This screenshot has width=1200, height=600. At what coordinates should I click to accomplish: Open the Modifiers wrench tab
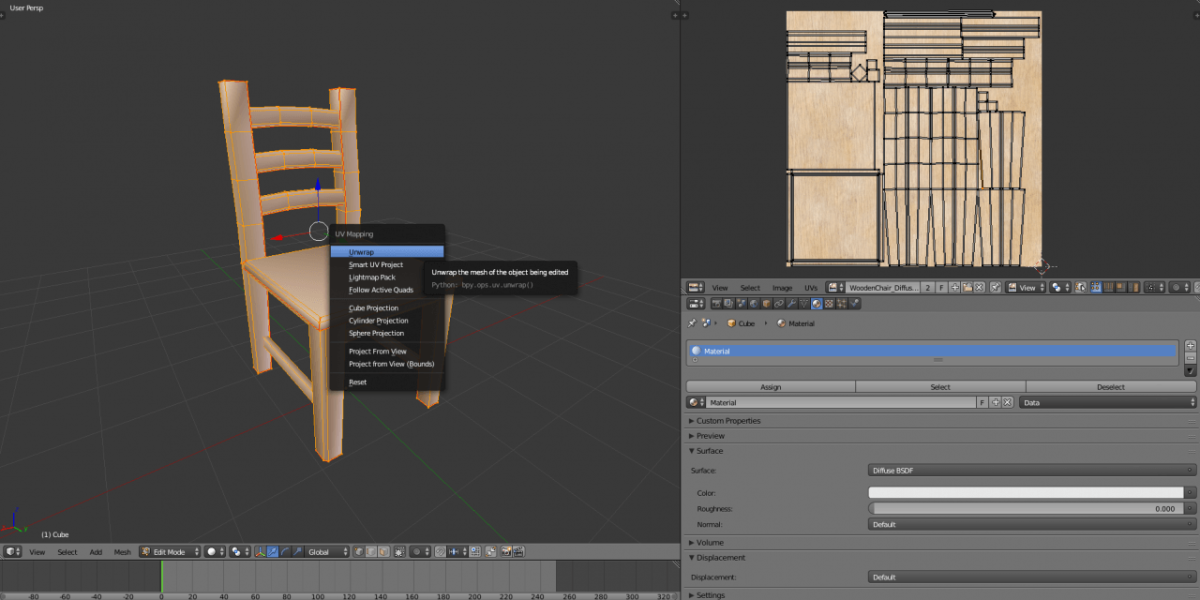790,304
